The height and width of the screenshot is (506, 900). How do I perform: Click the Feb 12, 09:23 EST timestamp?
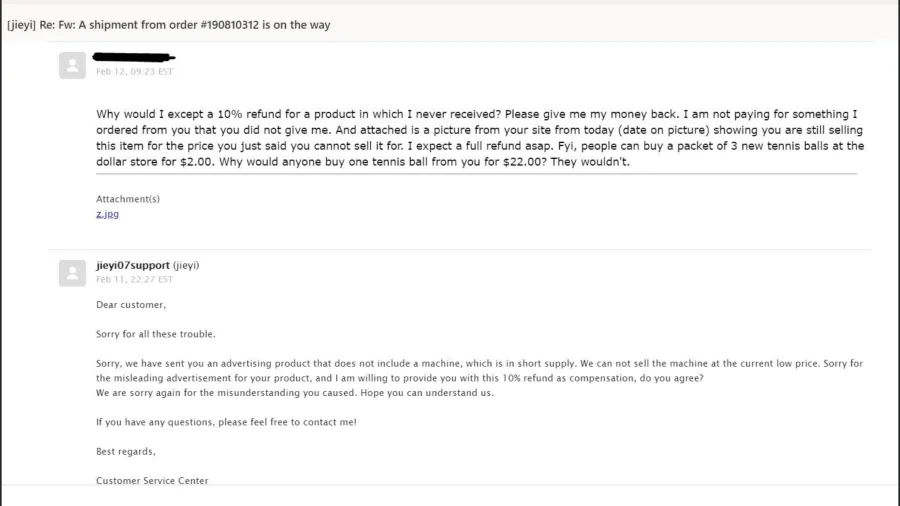click(134, 72)
